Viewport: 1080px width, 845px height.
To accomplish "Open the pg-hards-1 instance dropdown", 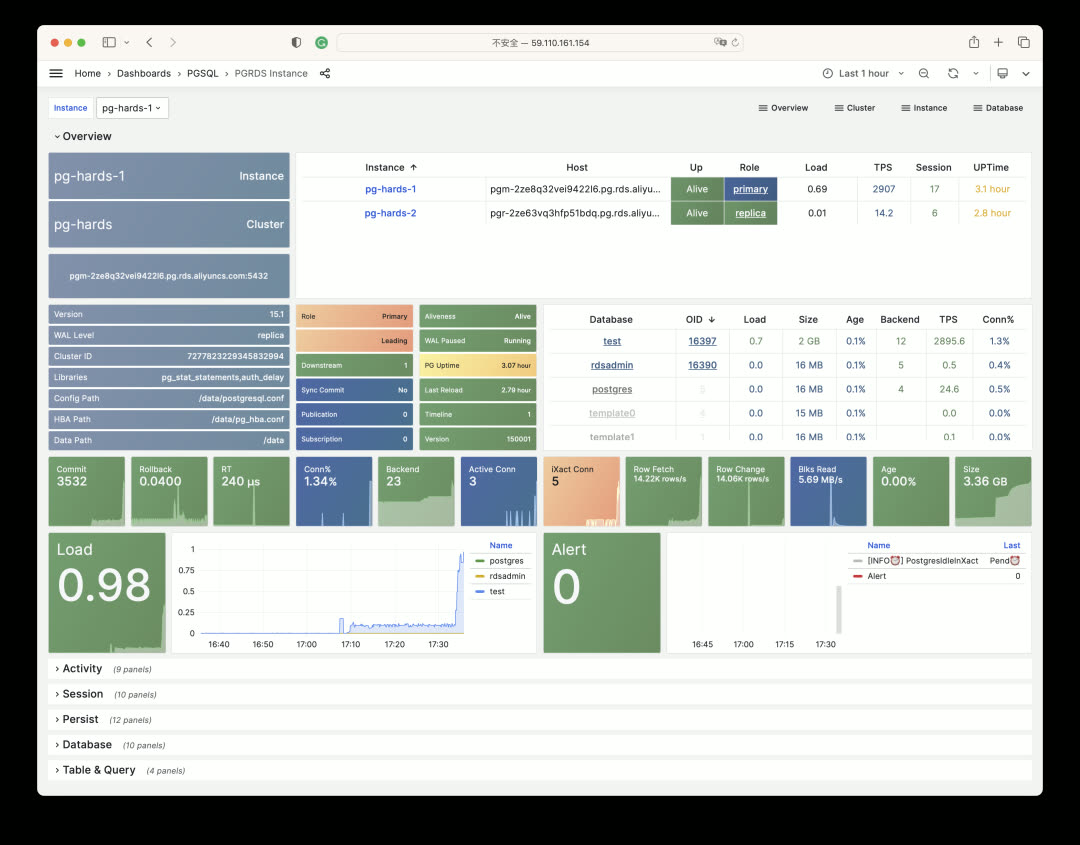I will pos(132,108).
